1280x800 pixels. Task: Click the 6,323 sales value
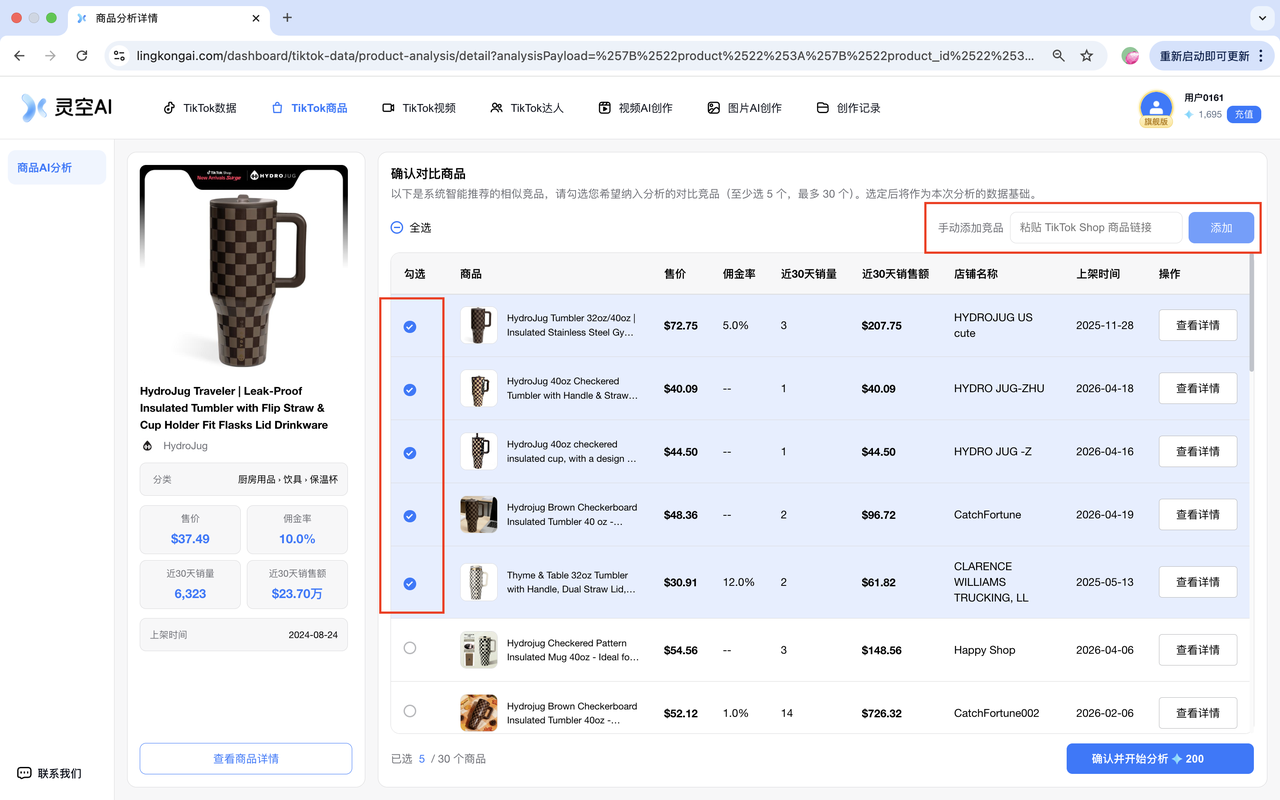coord(190,593)
